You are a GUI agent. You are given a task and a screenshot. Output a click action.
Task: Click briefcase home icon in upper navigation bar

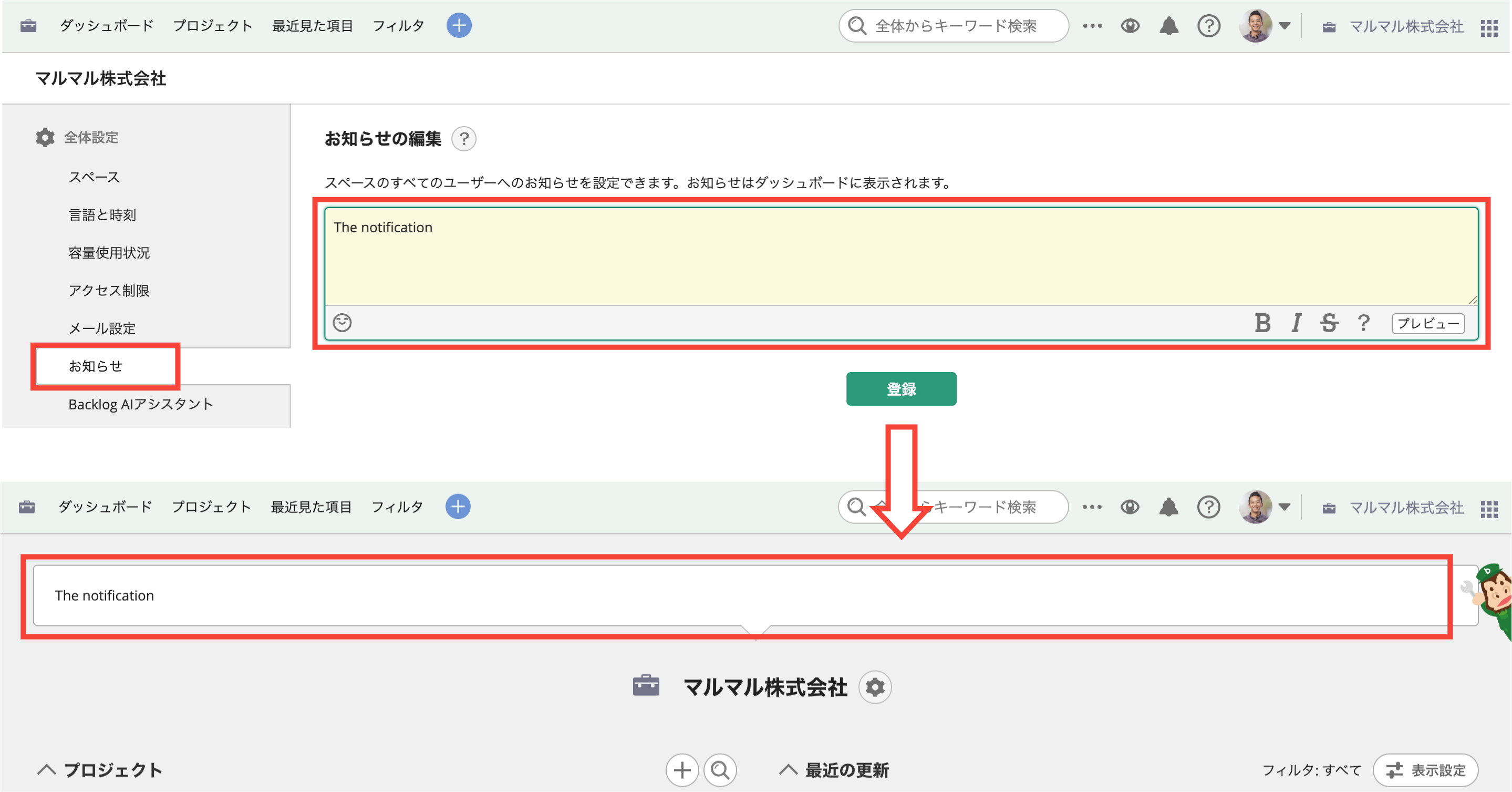point(28,26)
